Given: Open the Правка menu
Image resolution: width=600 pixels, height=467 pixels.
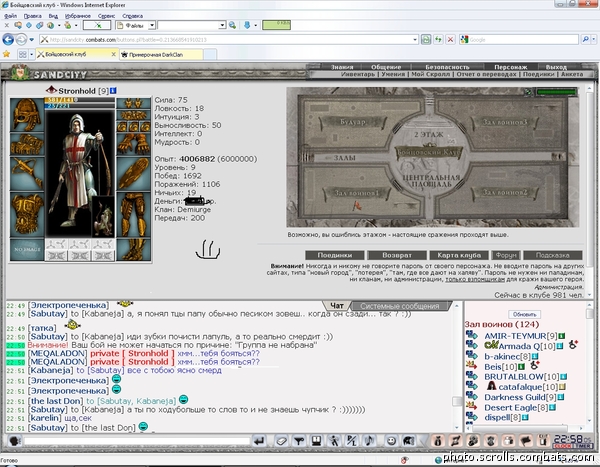Looking at the screenshot, I should click(33, 16).
